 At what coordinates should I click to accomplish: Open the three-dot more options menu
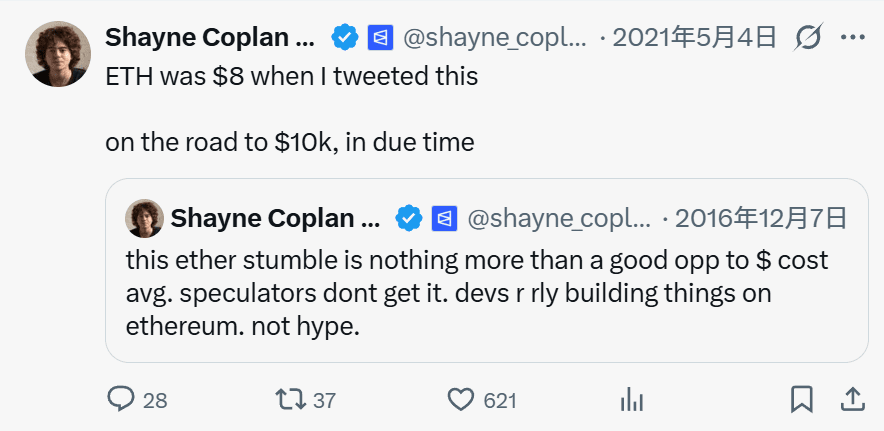point(852,39)
